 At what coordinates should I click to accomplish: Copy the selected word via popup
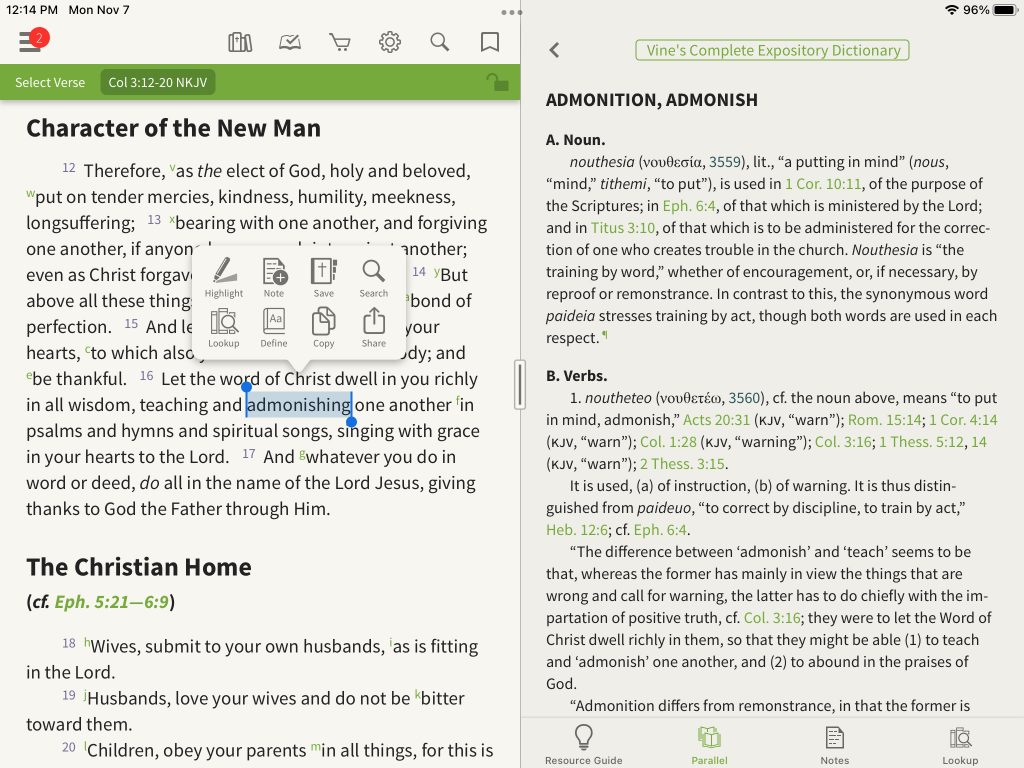pos(323,327)
